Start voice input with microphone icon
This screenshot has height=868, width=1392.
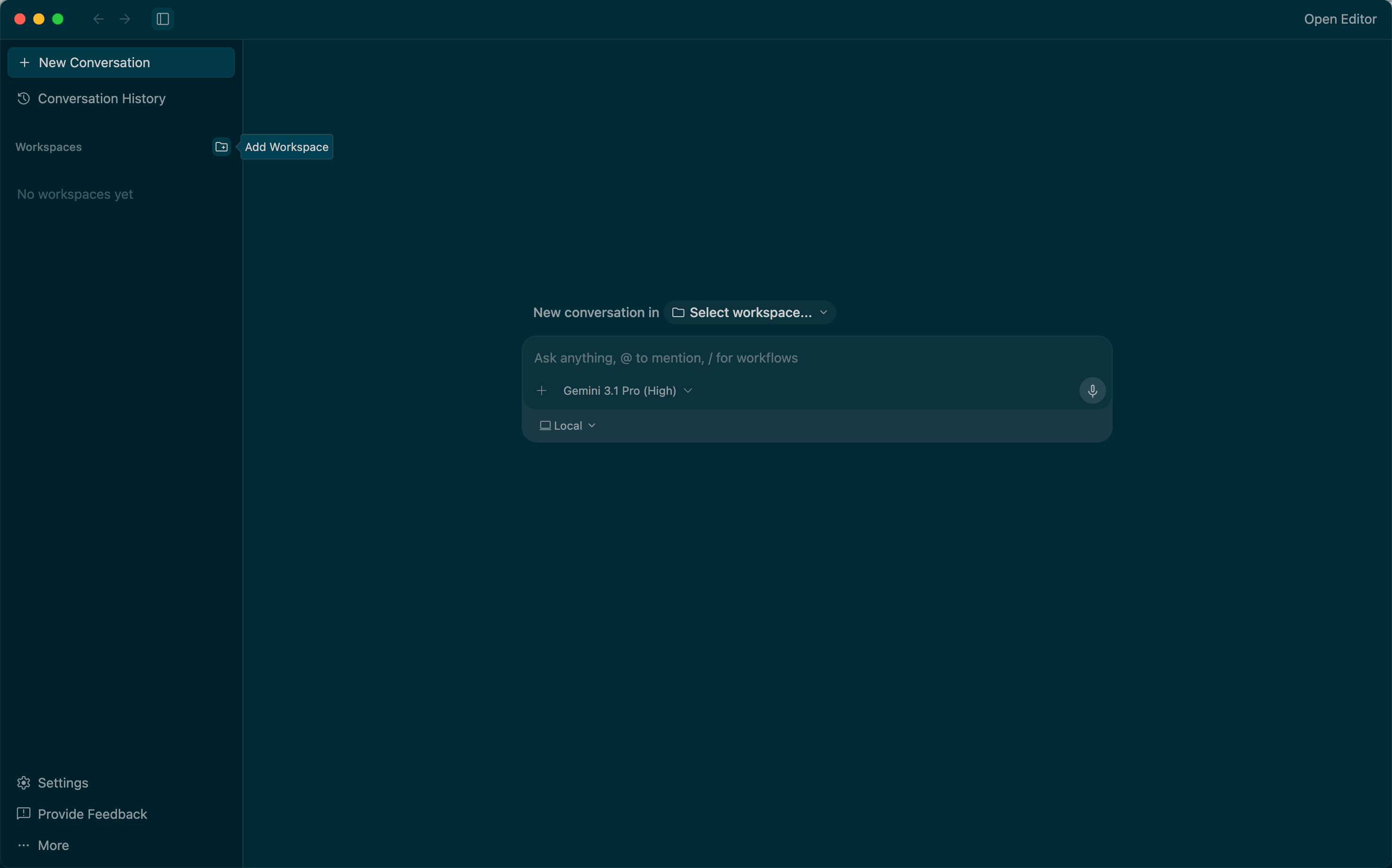tap(1092, 390)
